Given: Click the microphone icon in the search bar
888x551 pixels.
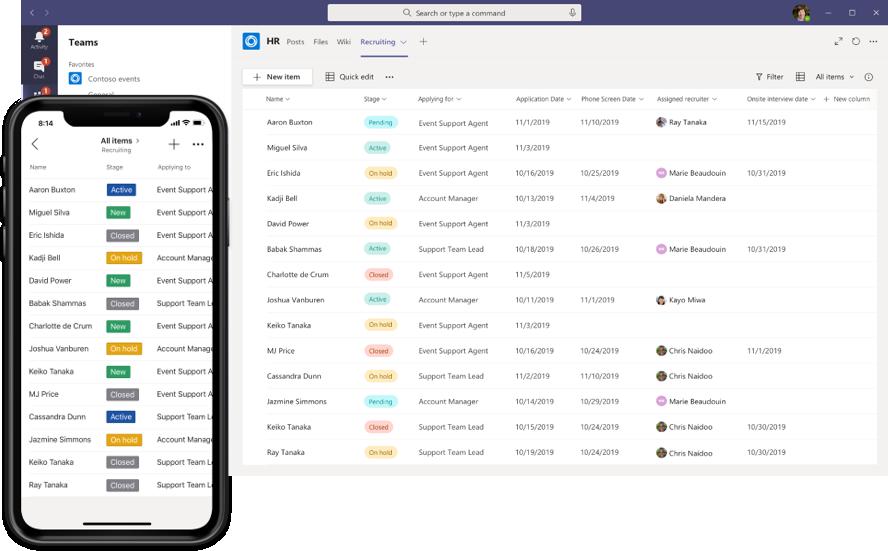Looking at the screenshot, I should (572, 12).
